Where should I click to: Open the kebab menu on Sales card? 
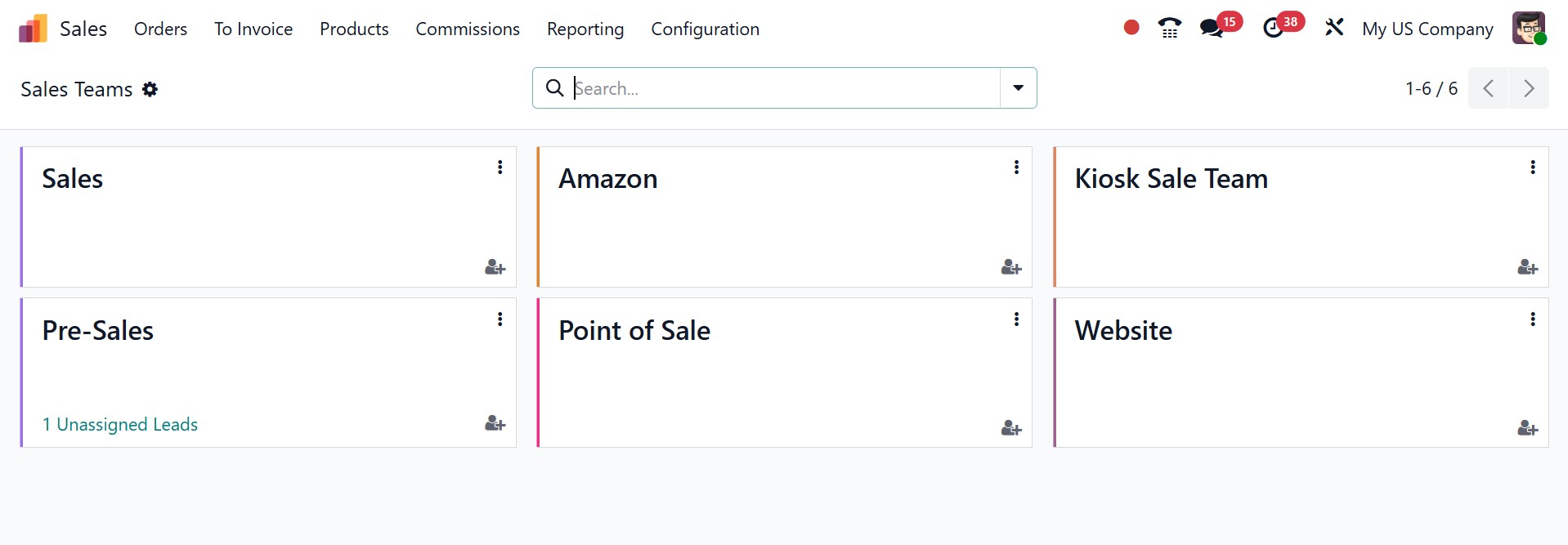(x=500, y=168)
